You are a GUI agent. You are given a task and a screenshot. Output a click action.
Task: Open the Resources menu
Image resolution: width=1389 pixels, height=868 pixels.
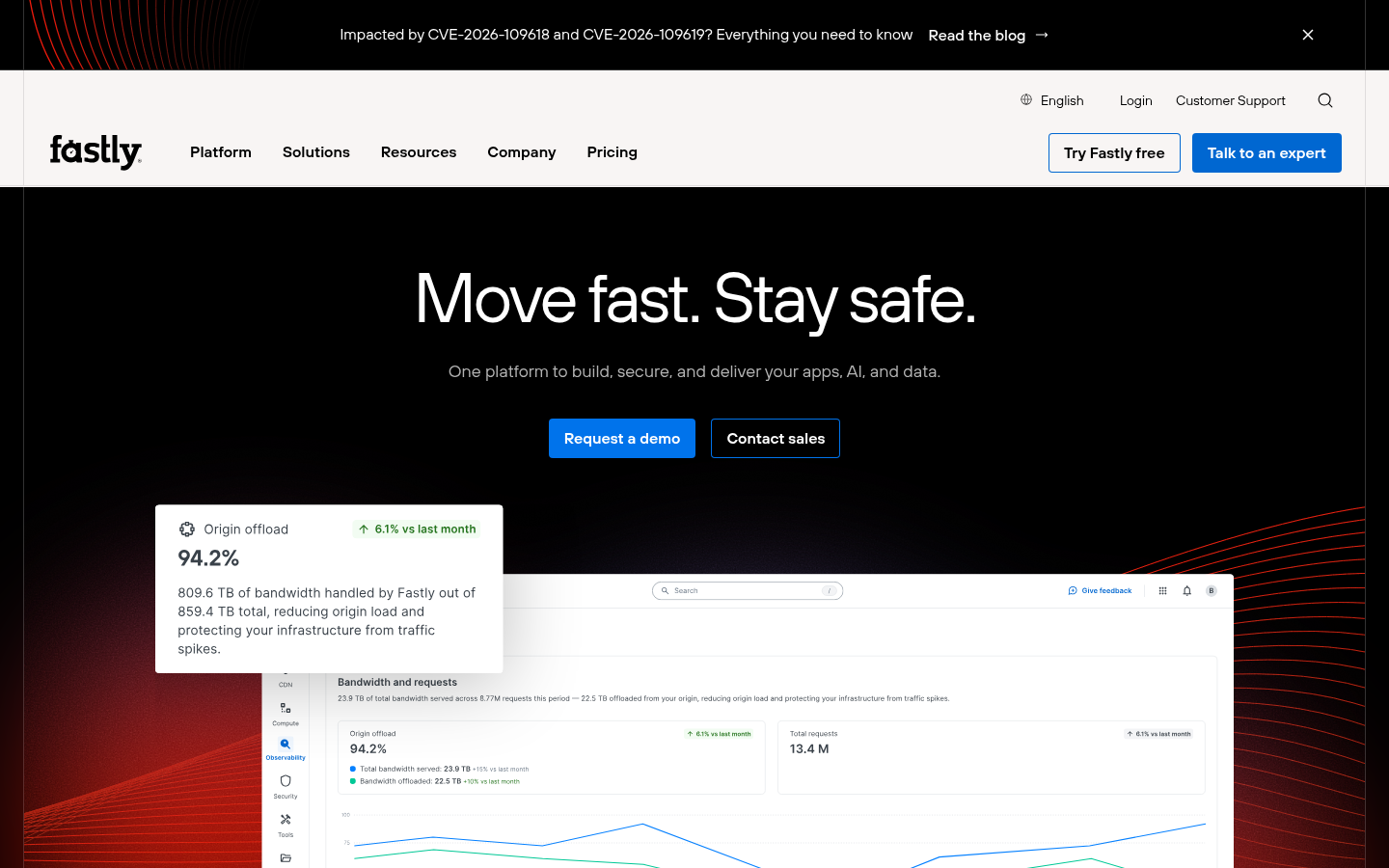pos(419,152)
